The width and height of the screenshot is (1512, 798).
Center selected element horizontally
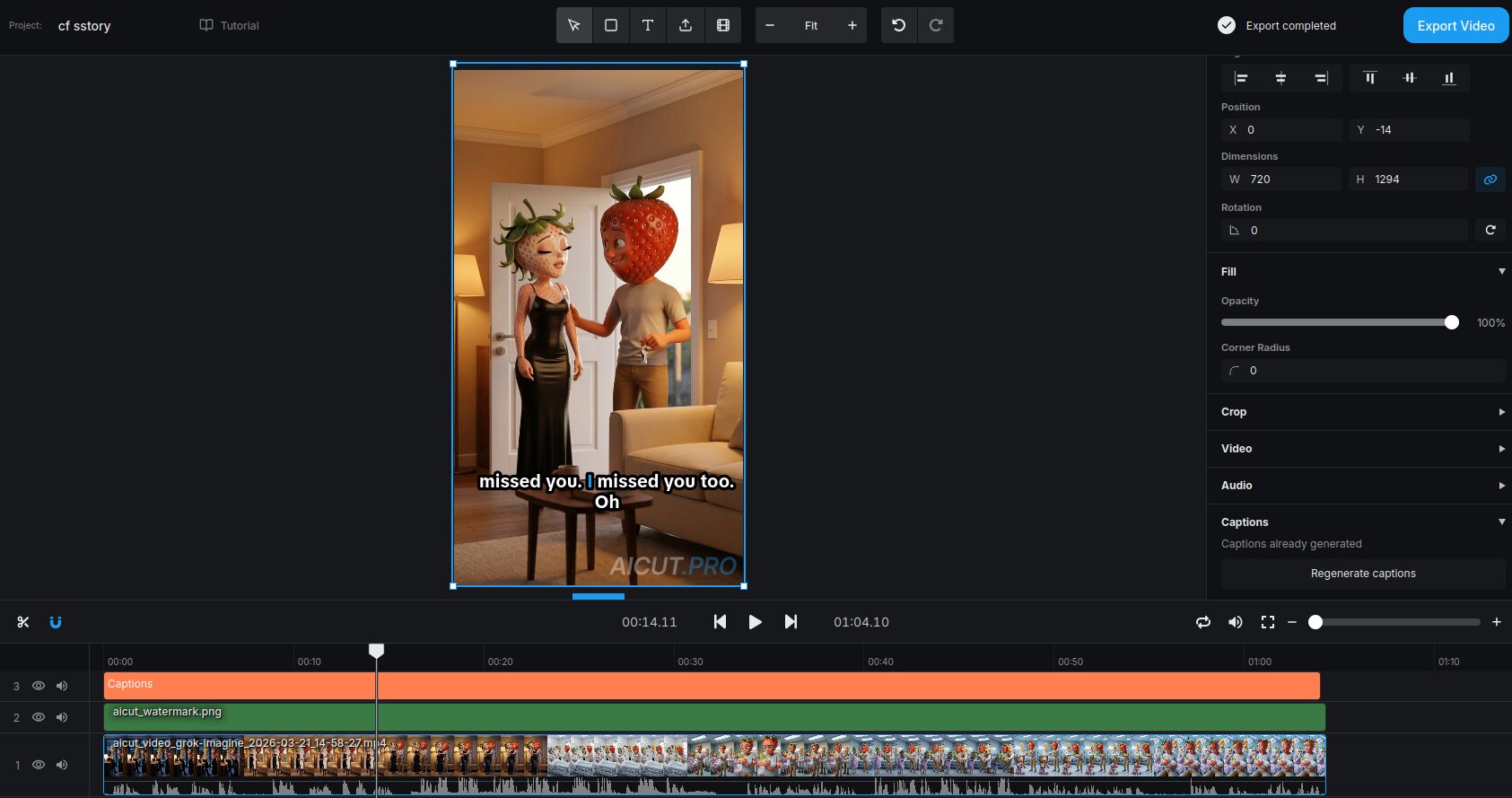point(1280,78)
